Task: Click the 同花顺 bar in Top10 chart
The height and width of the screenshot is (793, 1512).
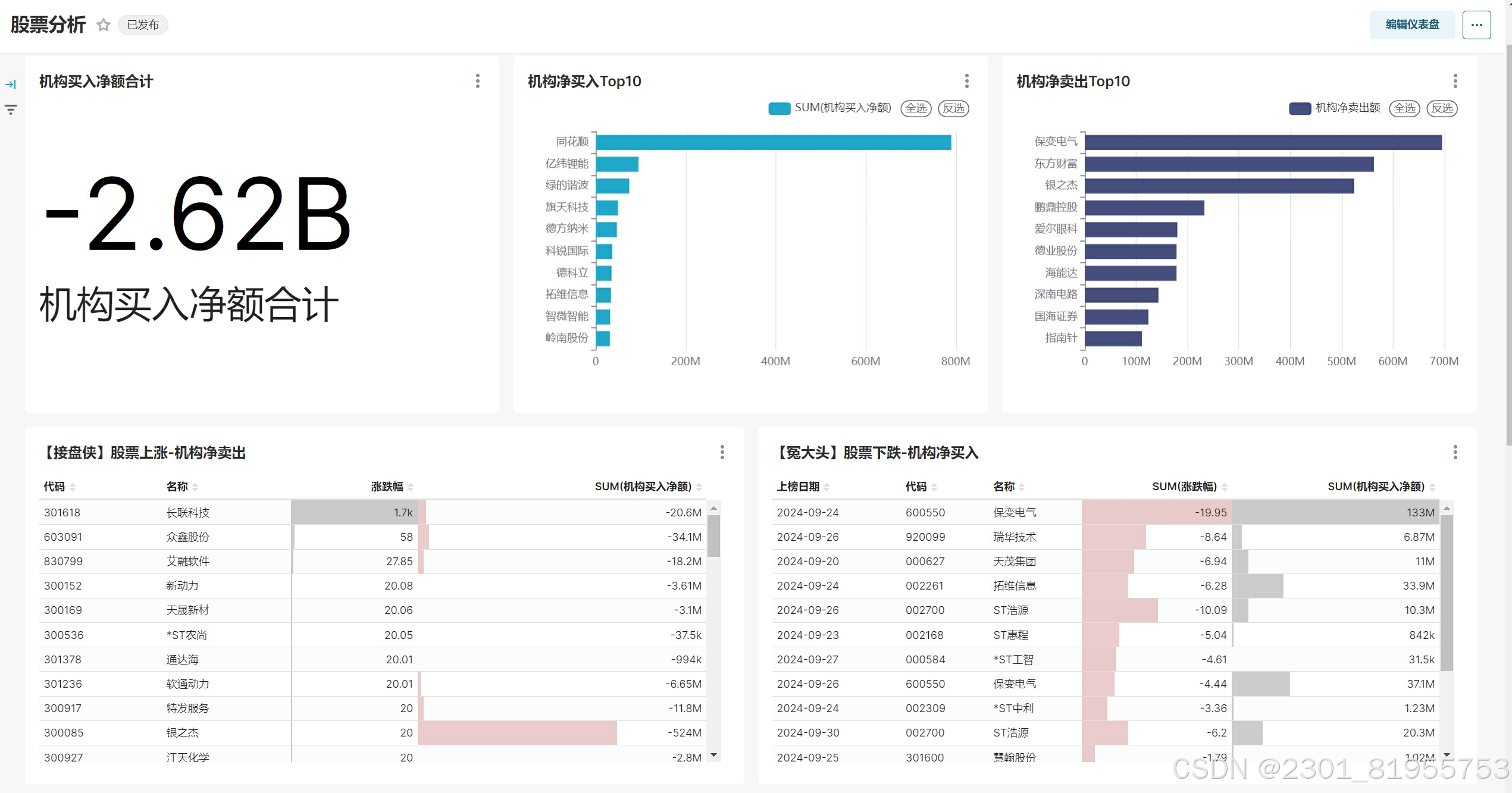Action: (772, 142)
